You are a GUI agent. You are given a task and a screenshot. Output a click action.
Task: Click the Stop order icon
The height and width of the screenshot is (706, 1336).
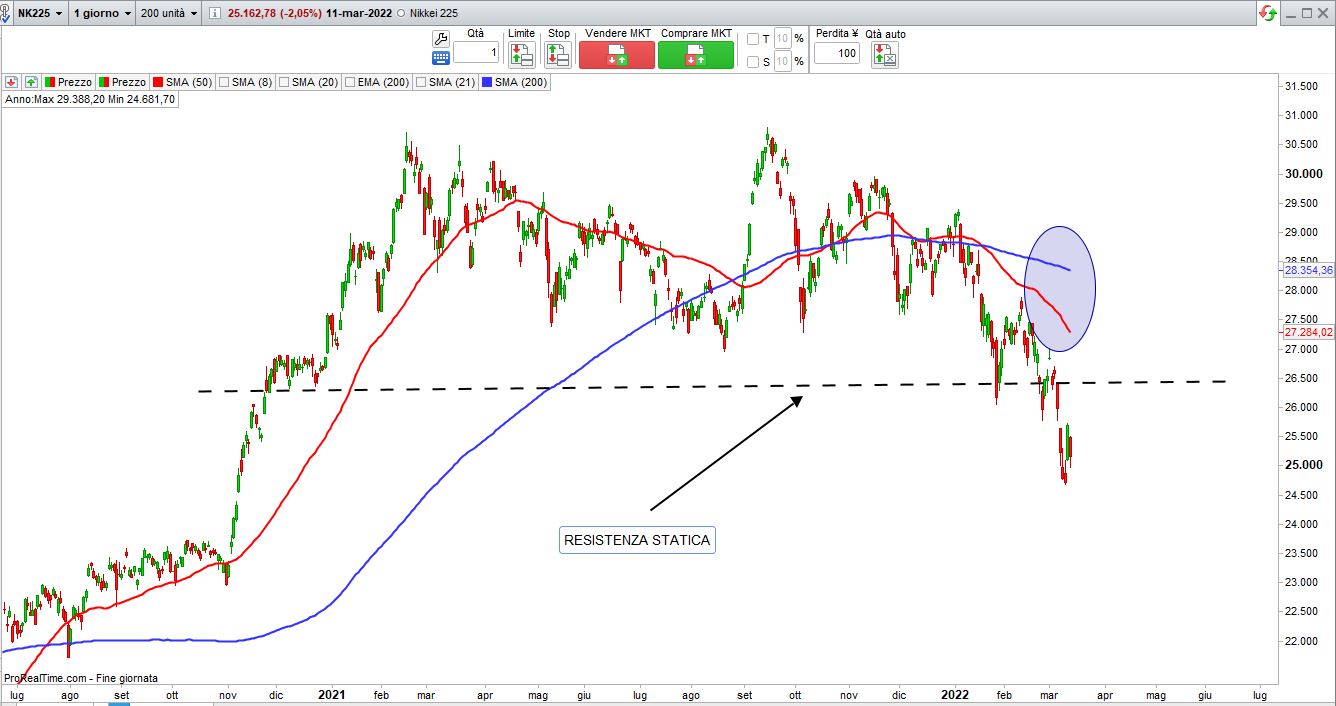(559, 54)
